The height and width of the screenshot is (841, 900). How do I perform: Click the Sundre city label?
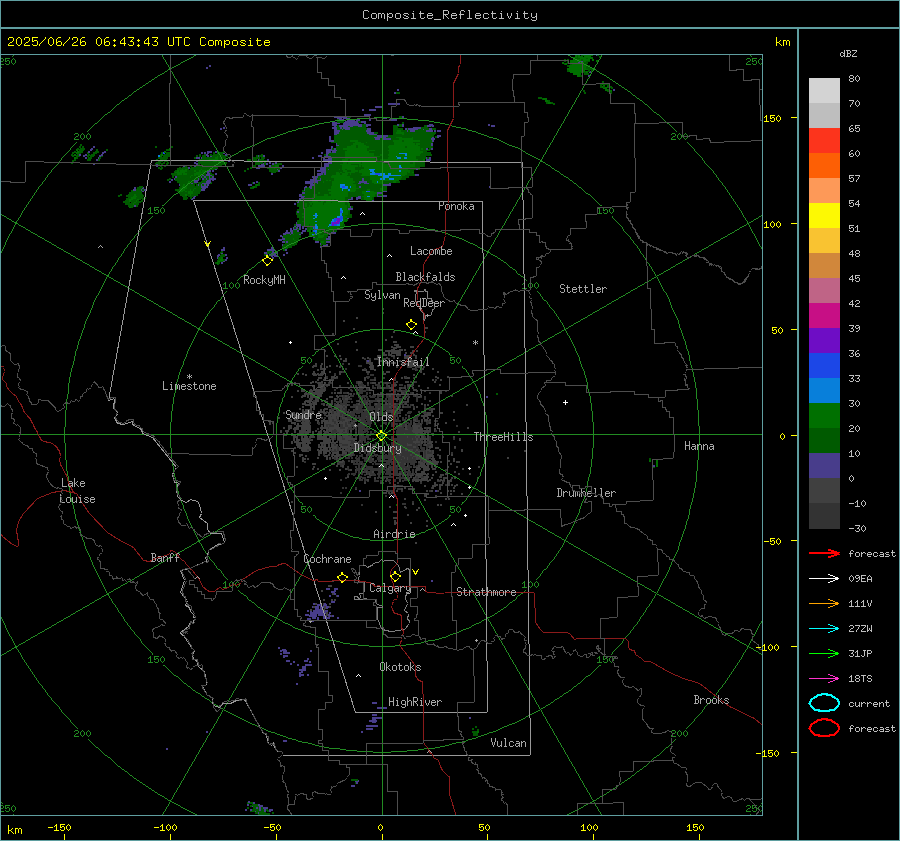303,414
